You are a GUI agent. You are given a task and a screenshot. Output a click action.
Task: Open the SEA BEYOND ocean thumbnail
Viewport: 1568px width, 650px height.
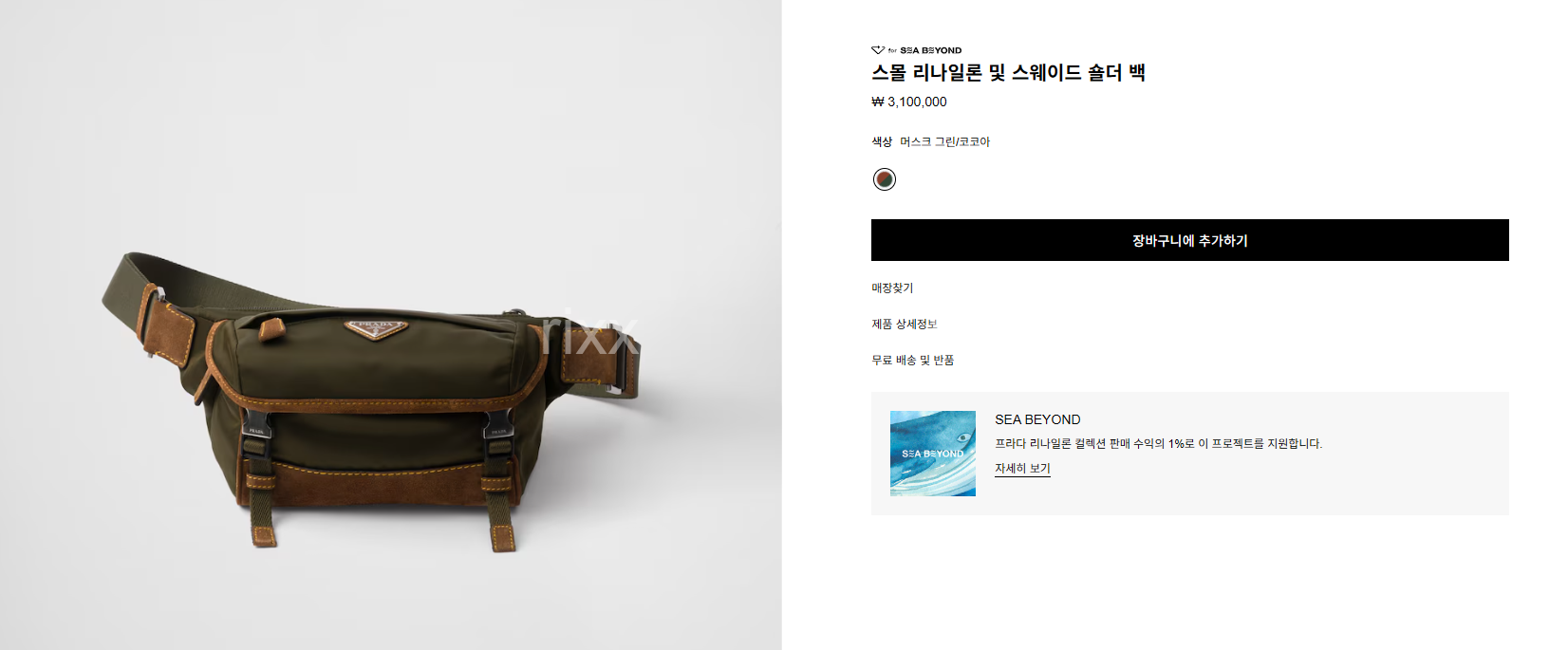933,454
